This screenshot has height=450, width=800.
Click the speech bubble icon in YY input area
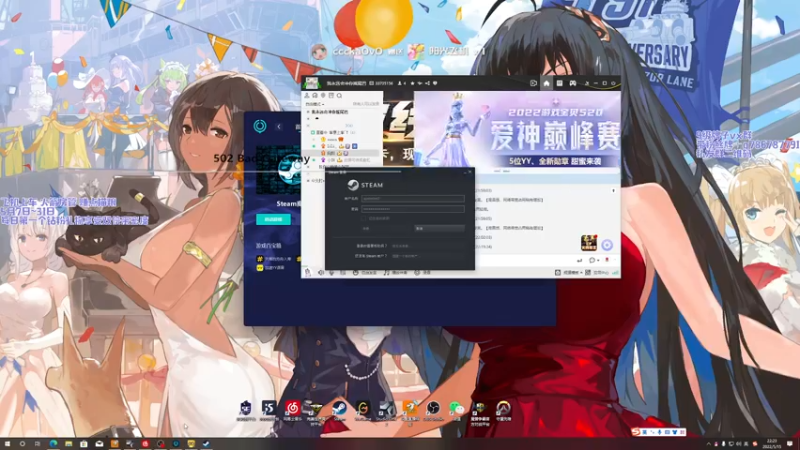click(592, 260)
